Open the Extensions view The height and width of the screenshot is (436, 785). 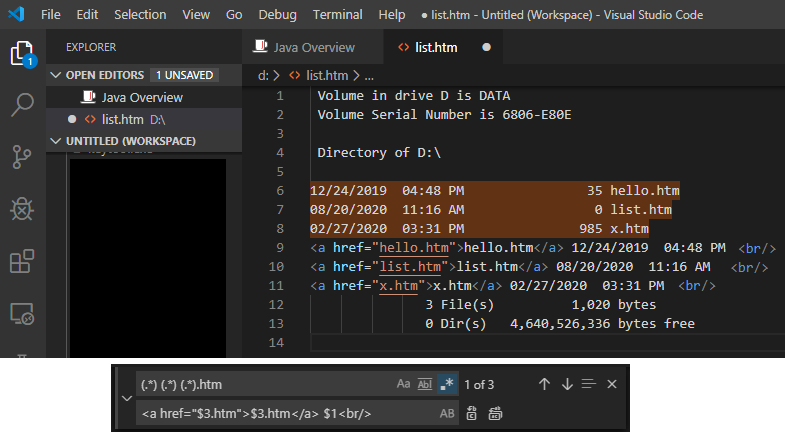tap(22, 262)
